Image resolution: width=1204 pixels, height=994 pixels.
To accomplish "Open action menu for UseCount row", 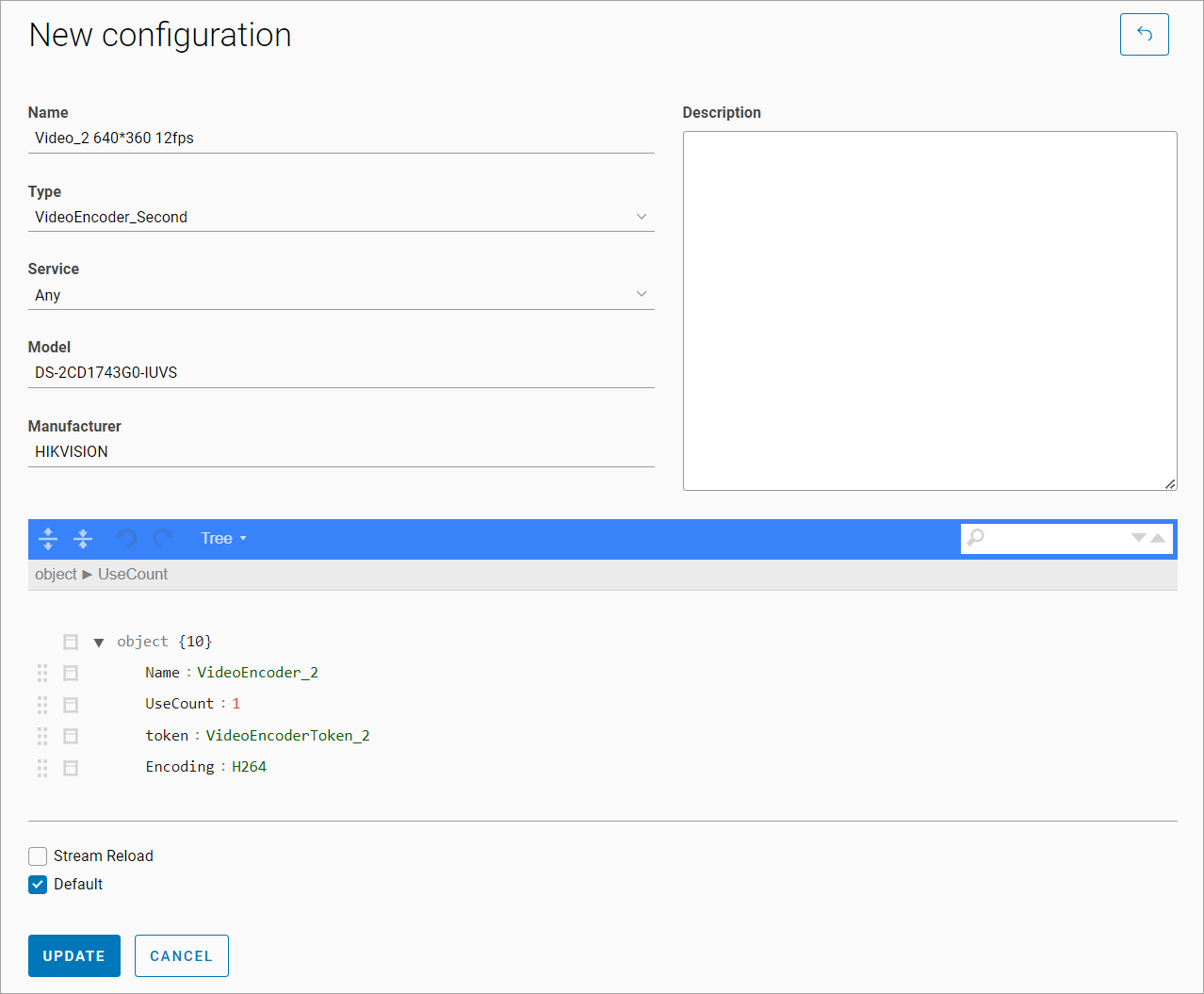I will point(71,705).
